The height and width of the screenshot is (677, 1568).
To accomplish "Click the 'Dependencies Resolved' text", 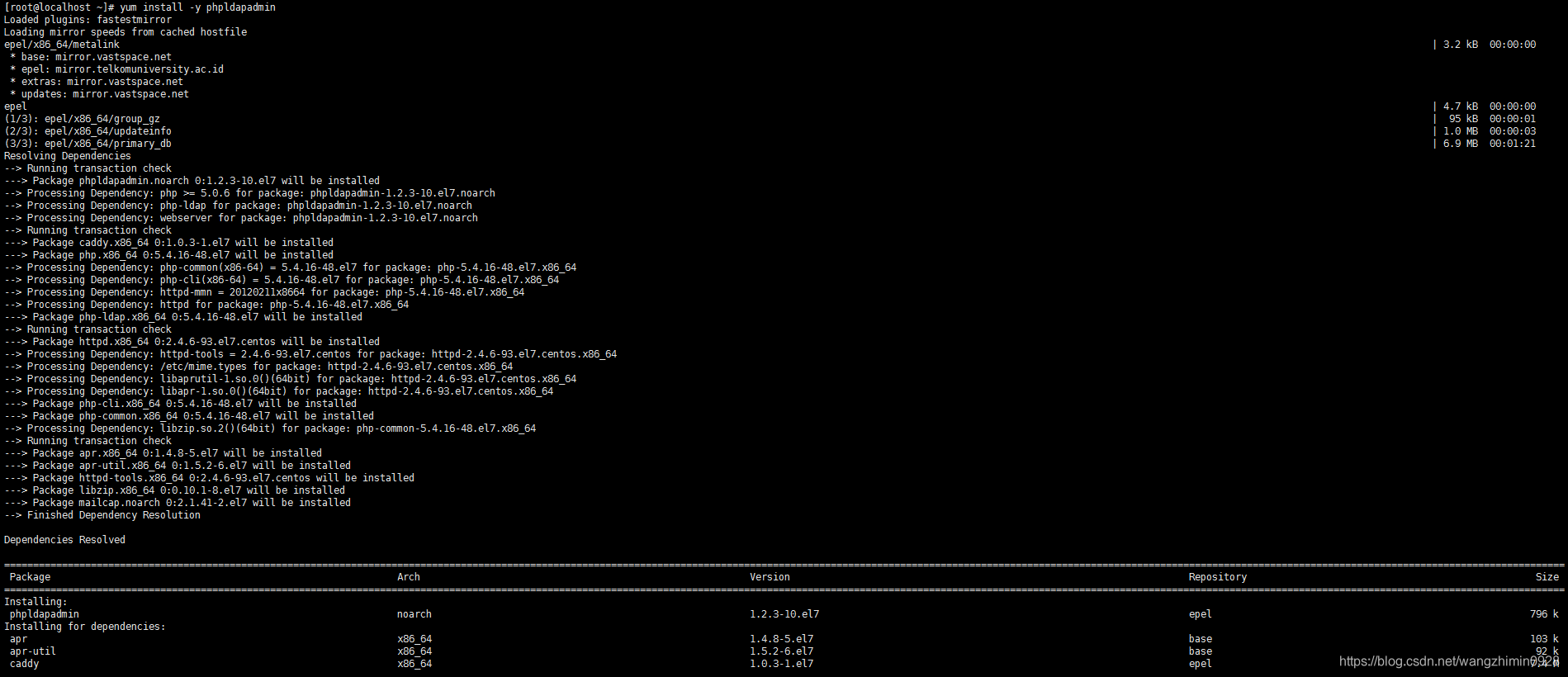I will pyautogui.click(x=65, y=540).
